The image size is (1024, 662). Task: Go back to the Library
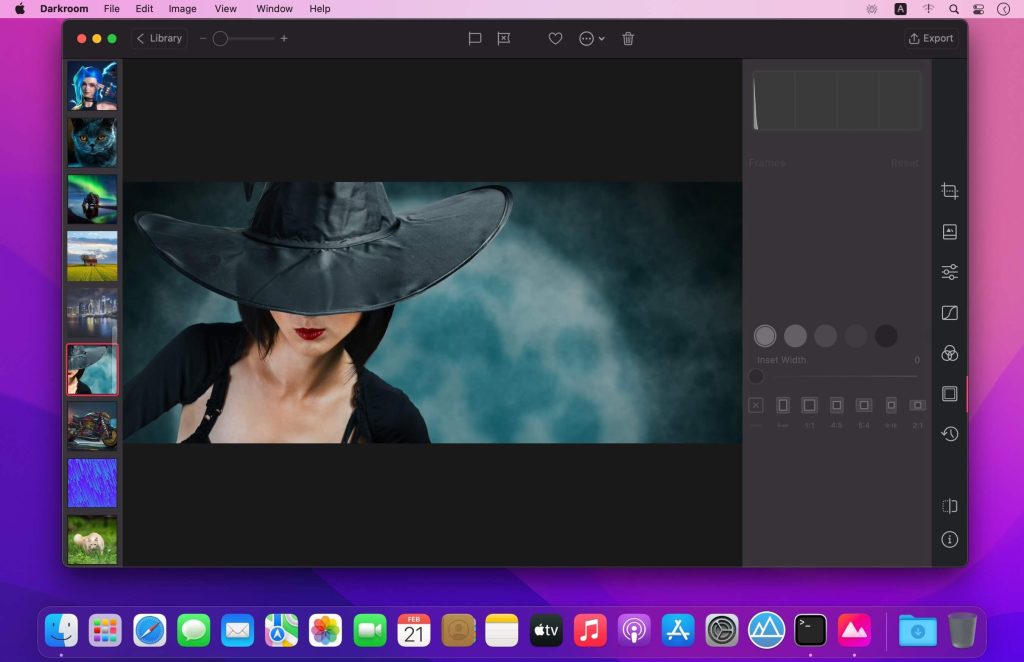point(158,38)
